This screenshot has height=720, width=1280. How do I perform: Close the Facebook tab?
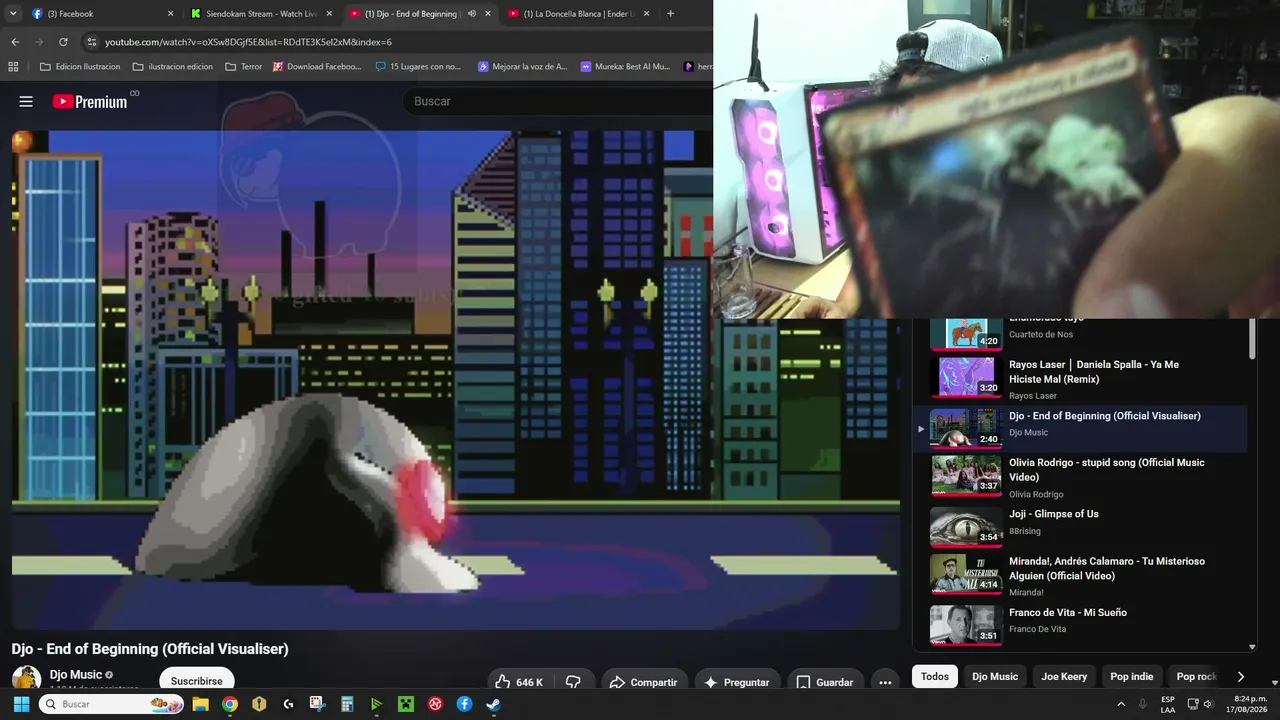(170, 14)
